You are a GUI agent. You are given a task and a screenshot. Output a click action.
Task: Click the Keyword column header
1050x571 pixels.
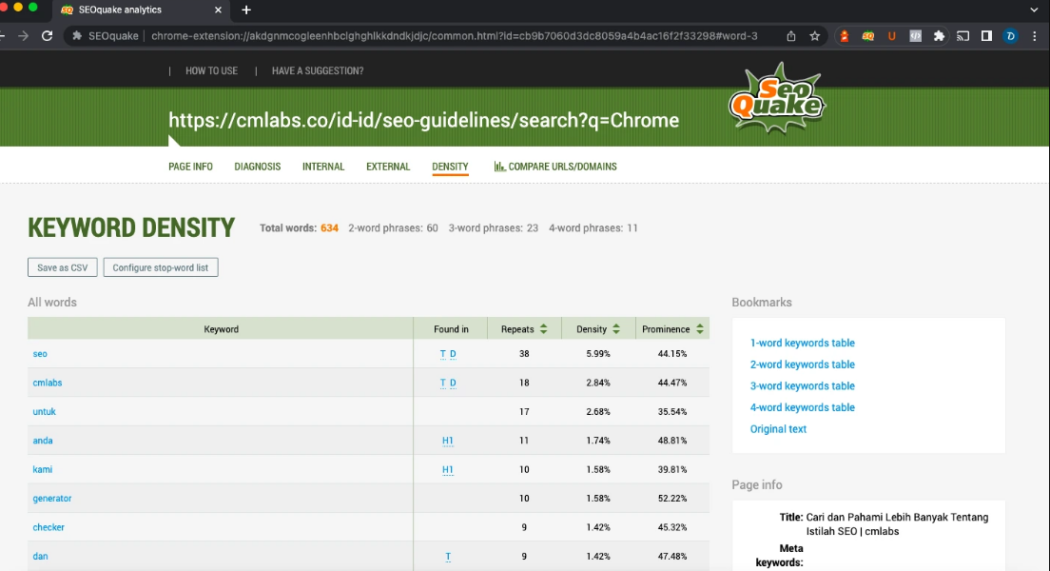coord(221,329)
